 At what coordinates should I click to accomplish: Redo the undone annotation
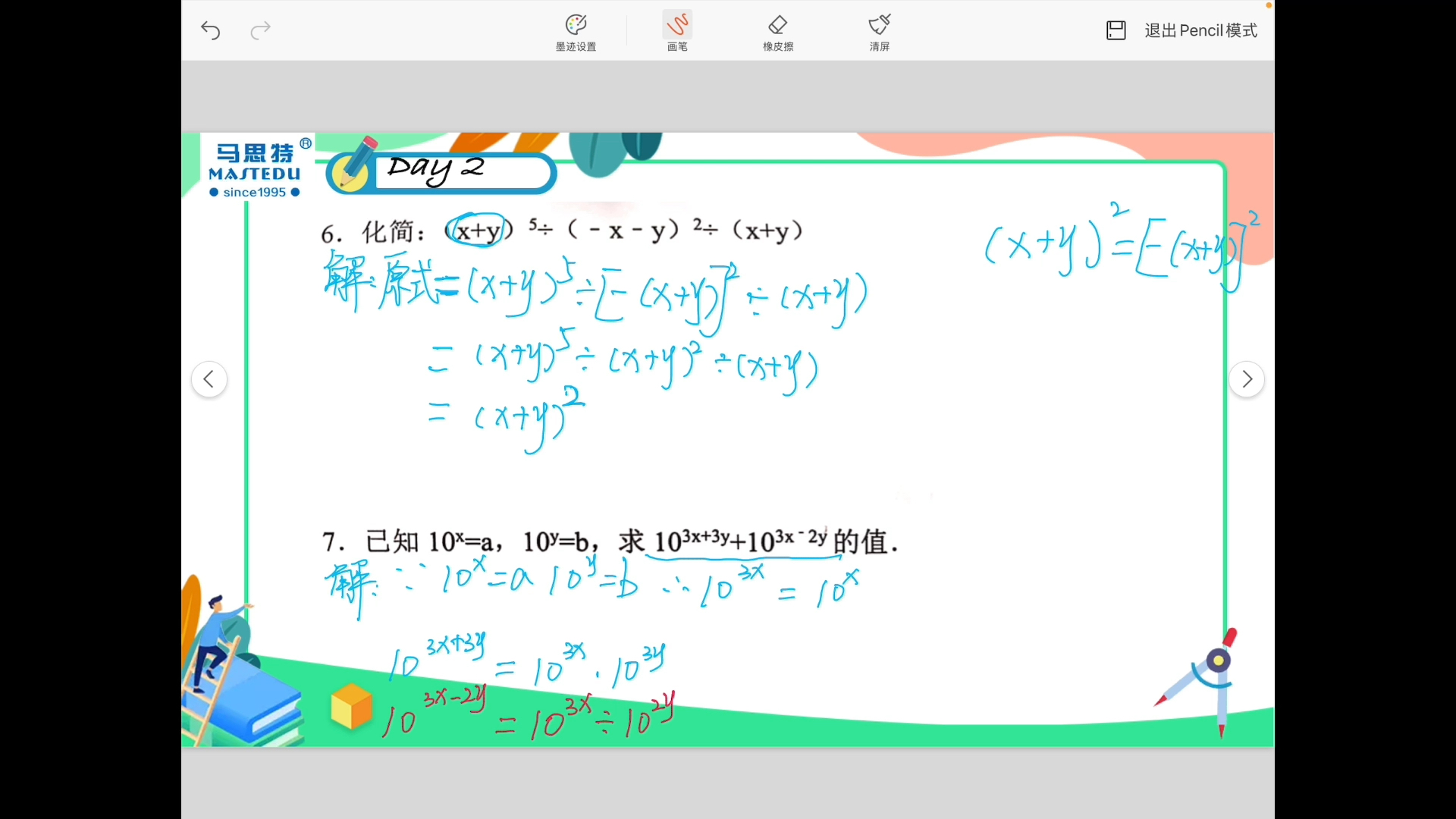point(260,30)
